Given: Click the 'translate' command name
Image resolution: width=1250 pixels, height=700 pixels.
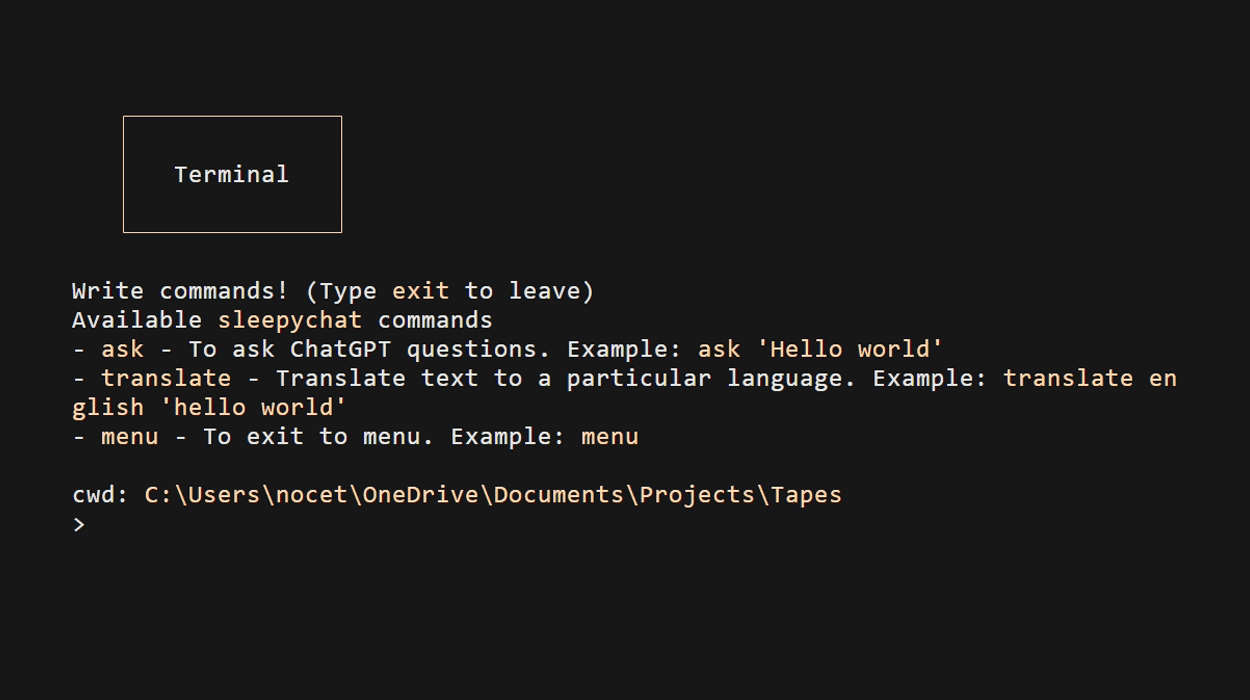Looking at the screenshot, I should [168, 377].
